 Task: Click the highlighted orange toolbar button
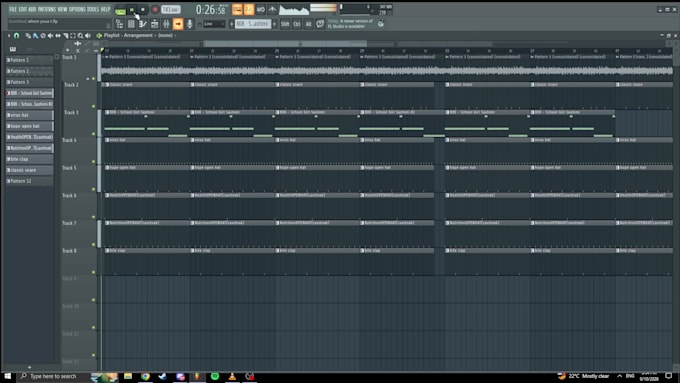point(178,24)
